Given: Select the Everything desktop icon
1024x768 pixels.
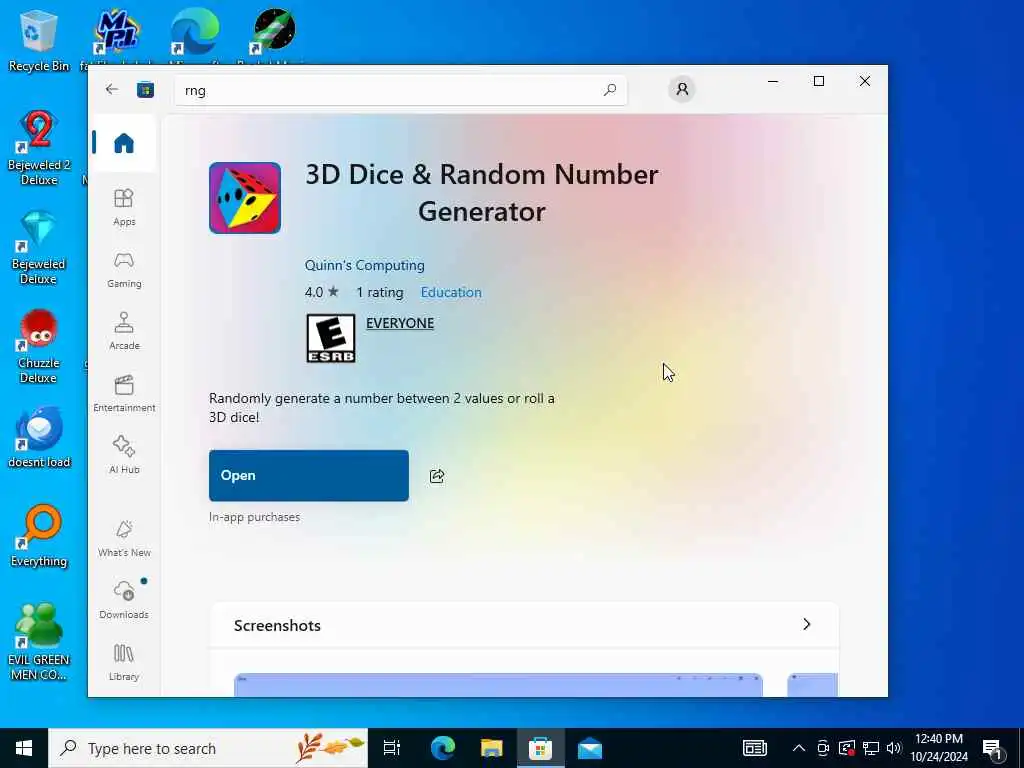Looking at the screenshot, I should (x=39, y=537).
